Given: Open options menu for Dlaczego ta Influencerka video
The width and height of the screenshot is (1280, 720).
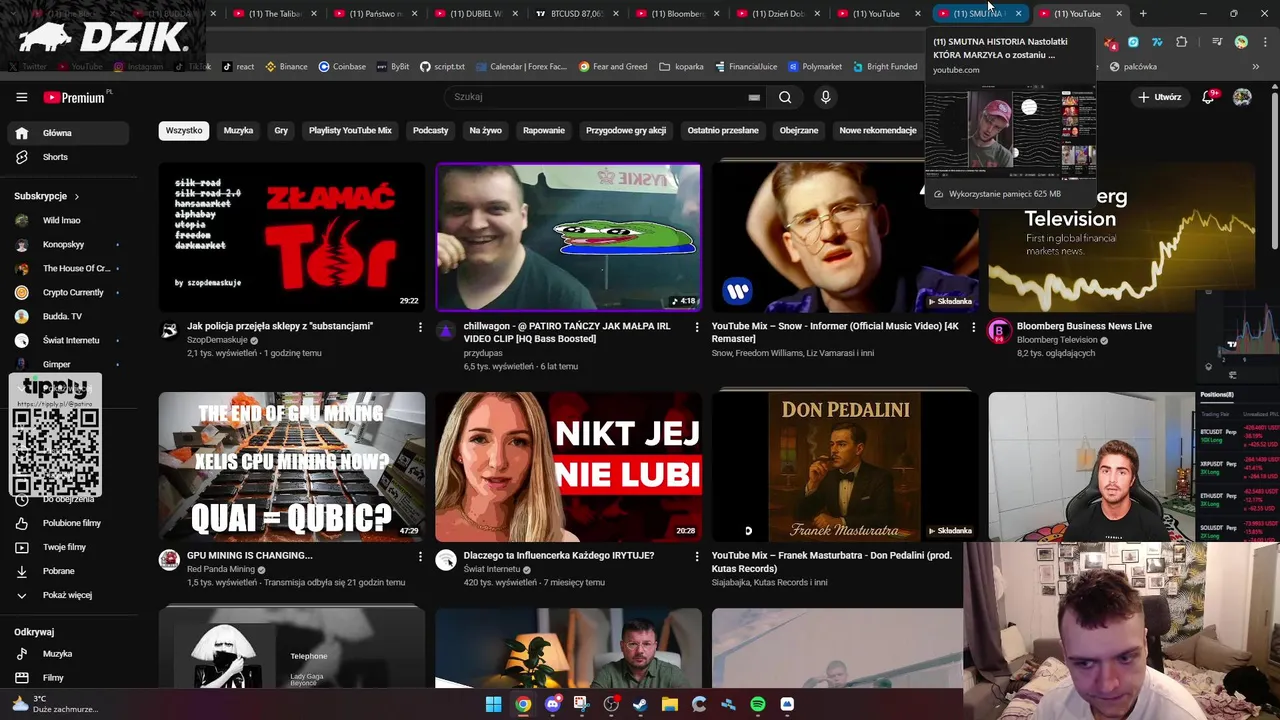Looking at the screenshot, I should 697,556.
